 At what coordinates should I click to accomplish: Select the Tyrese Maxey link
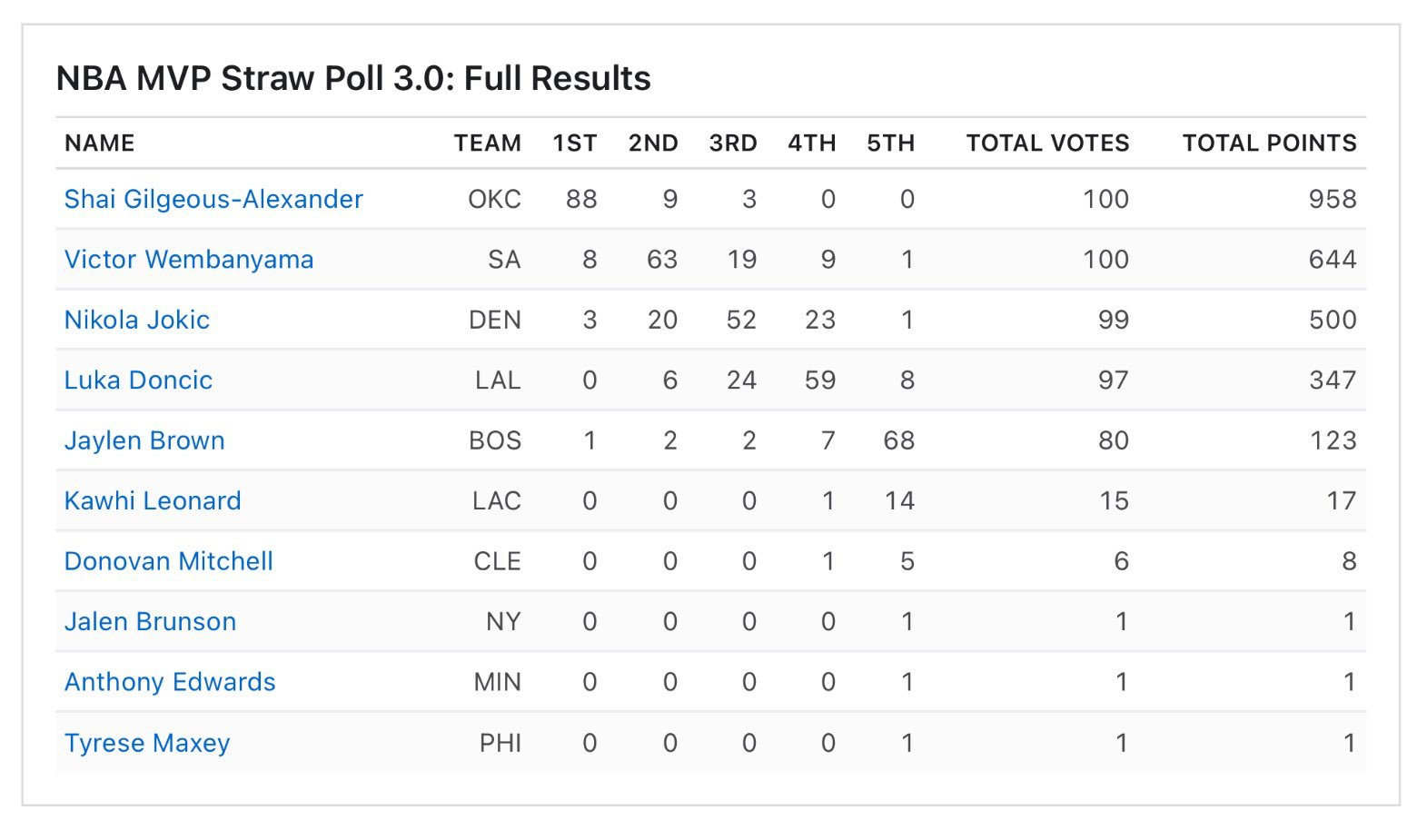(x=147, y=743)
